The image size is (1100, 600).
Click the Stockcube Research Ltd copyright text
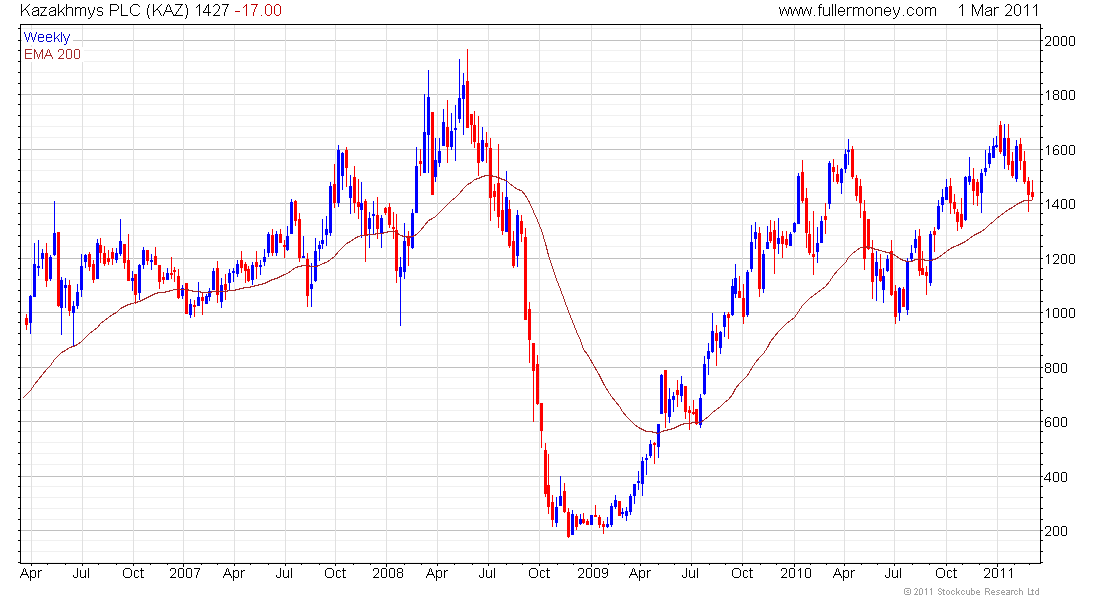[x=971, y=592]
